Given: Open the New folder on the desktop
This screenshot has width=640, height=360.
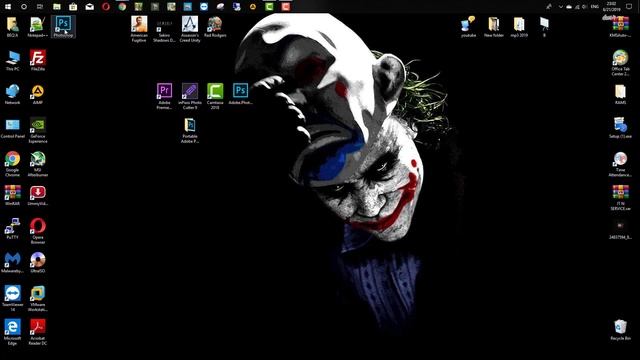Looking at the screenshot, I should coord(493,27).
